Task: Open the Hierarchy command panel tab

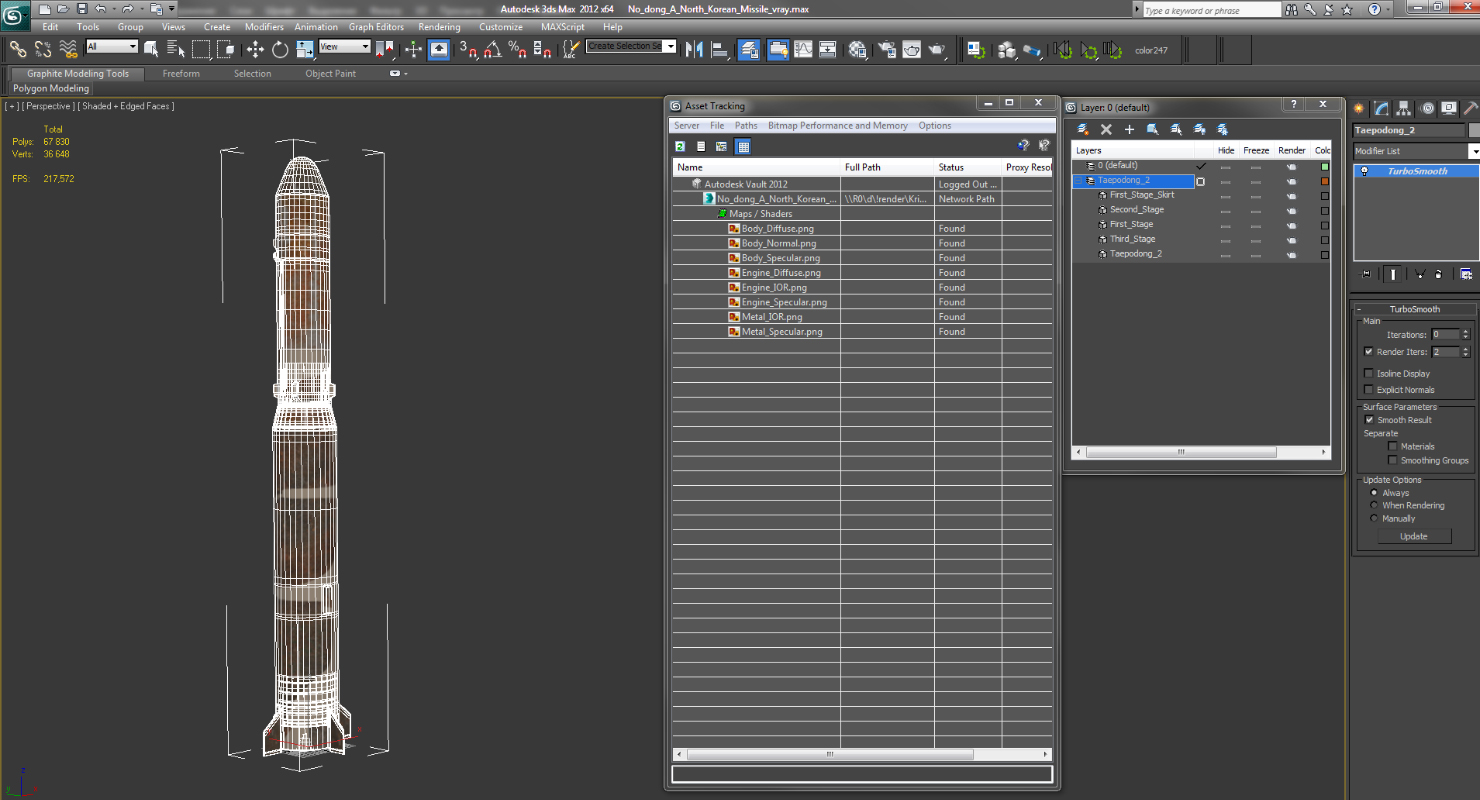Action: click(x=1404, y=108)
